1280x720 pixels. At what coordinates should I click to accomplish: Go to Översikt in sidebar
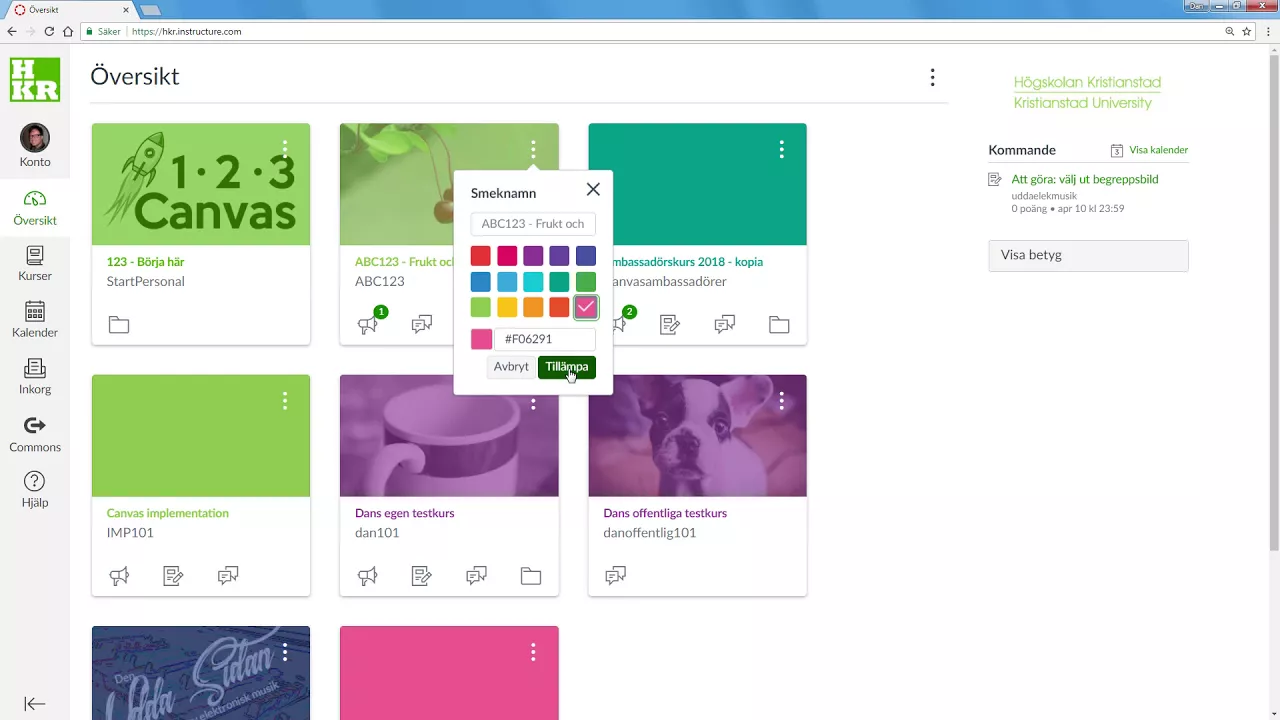tap(35, 208)
